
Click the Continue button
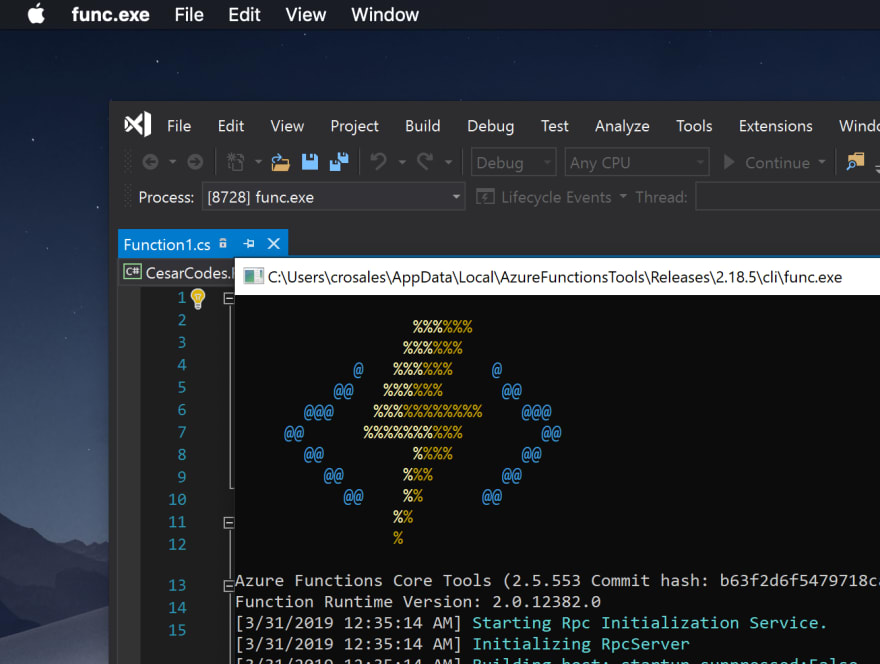[x=766, y=163]
